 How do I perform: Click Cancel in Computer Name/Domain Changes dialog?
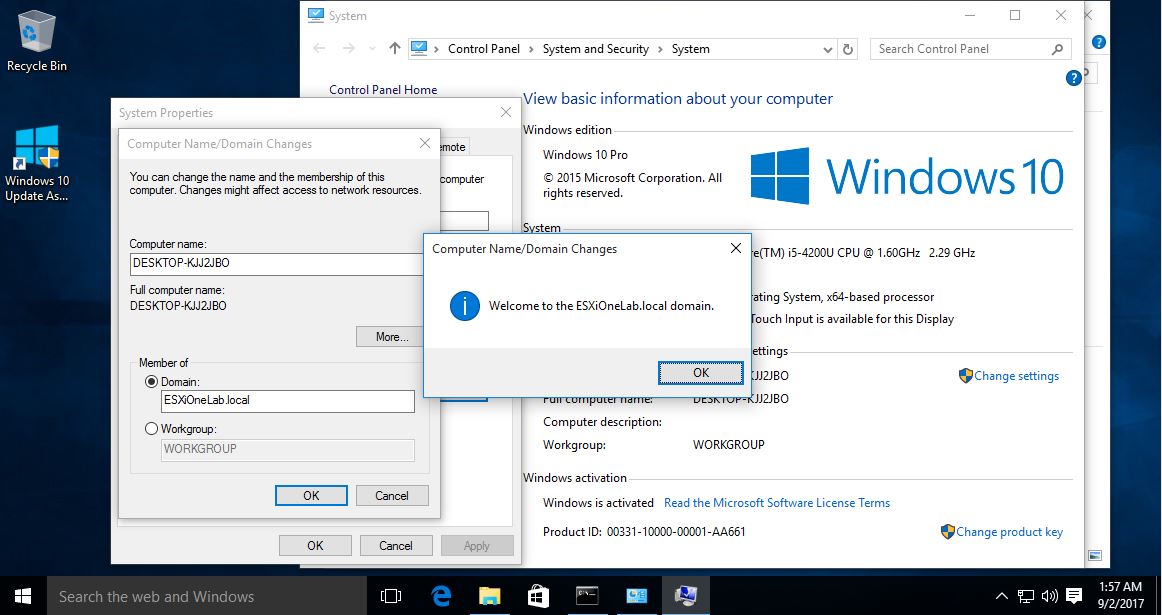391,496
